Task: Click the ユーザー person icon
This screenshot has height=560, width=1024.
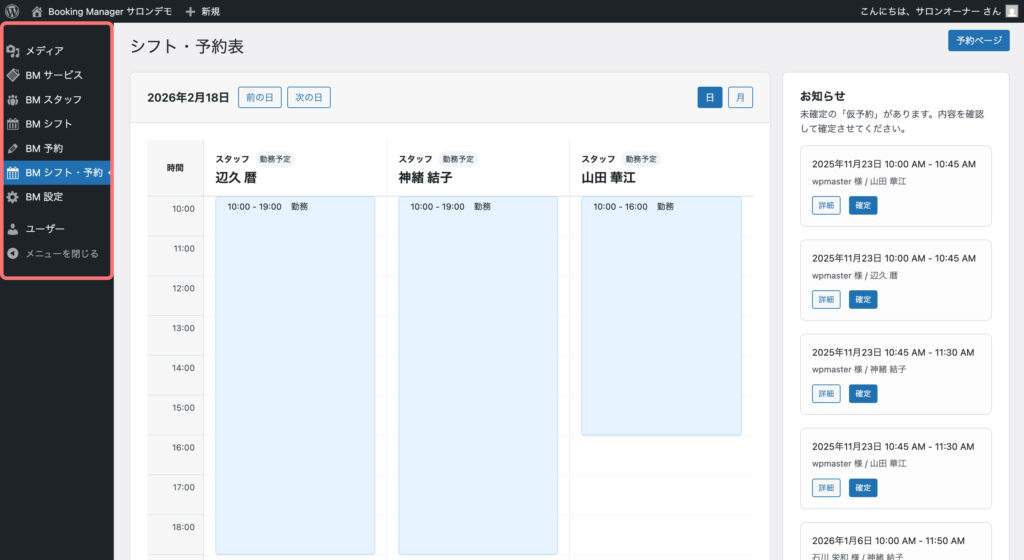Action: pyautogui.click(x=13, y=229)
